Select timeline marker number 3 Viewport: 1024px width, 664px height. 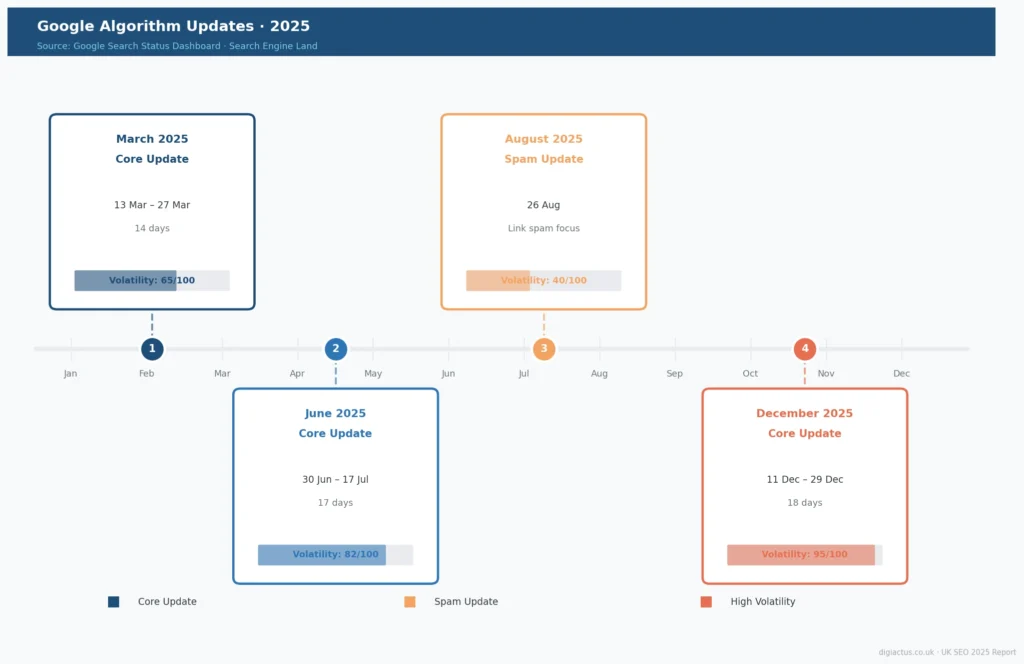tap(544, 349)
